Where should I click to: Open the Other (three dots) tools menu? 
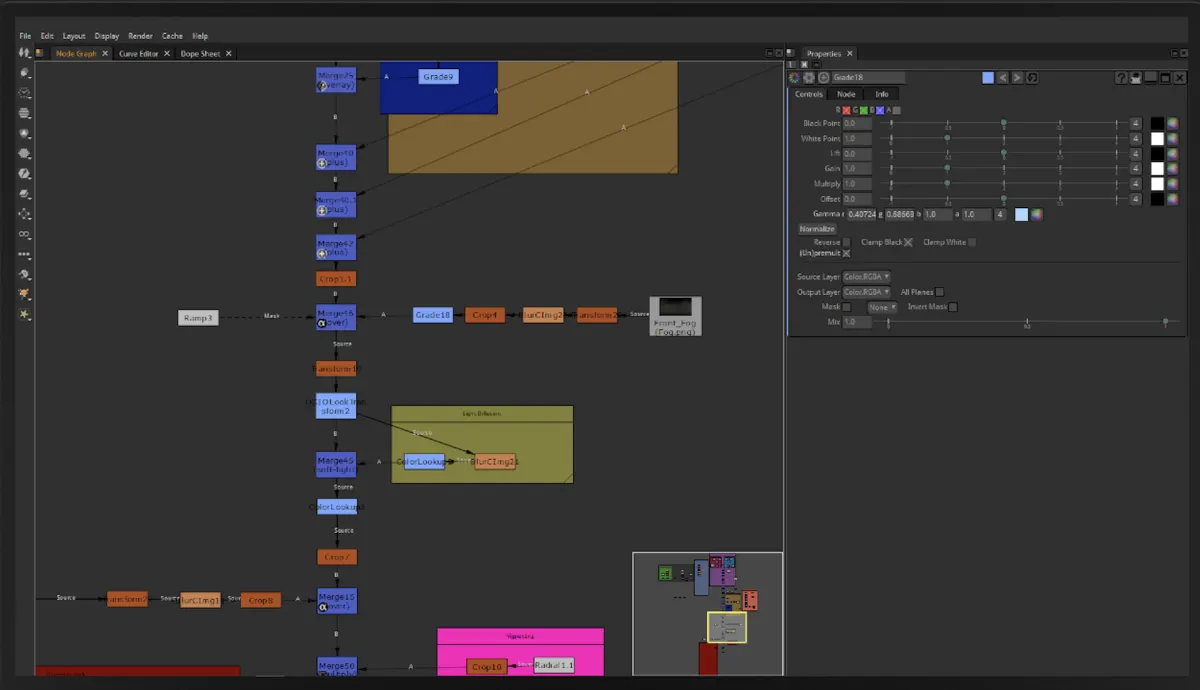tap(25, 255)
